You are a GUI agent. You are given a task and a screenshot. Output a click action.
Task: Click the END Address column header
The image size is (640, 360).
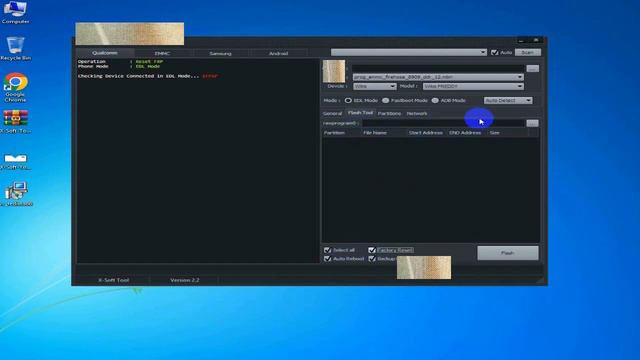(x=466, y=133)
